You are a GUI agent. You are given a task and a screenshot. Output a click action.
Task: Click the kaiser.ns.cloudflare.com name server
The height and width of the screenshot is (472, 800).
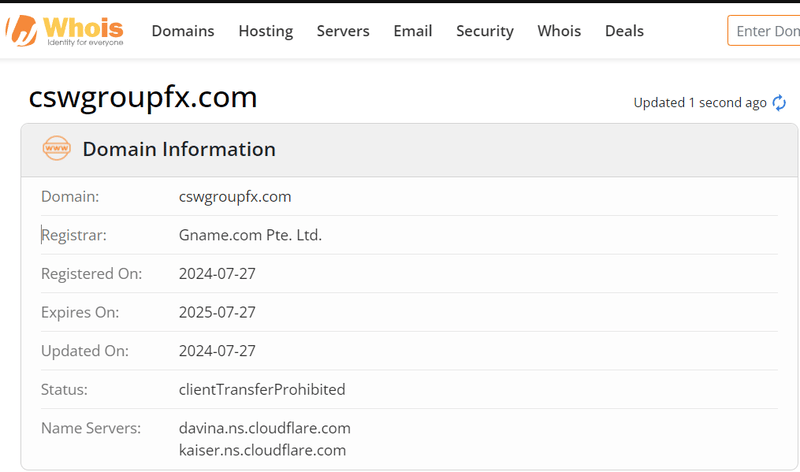pyautogui.click(x=262, y=450)
